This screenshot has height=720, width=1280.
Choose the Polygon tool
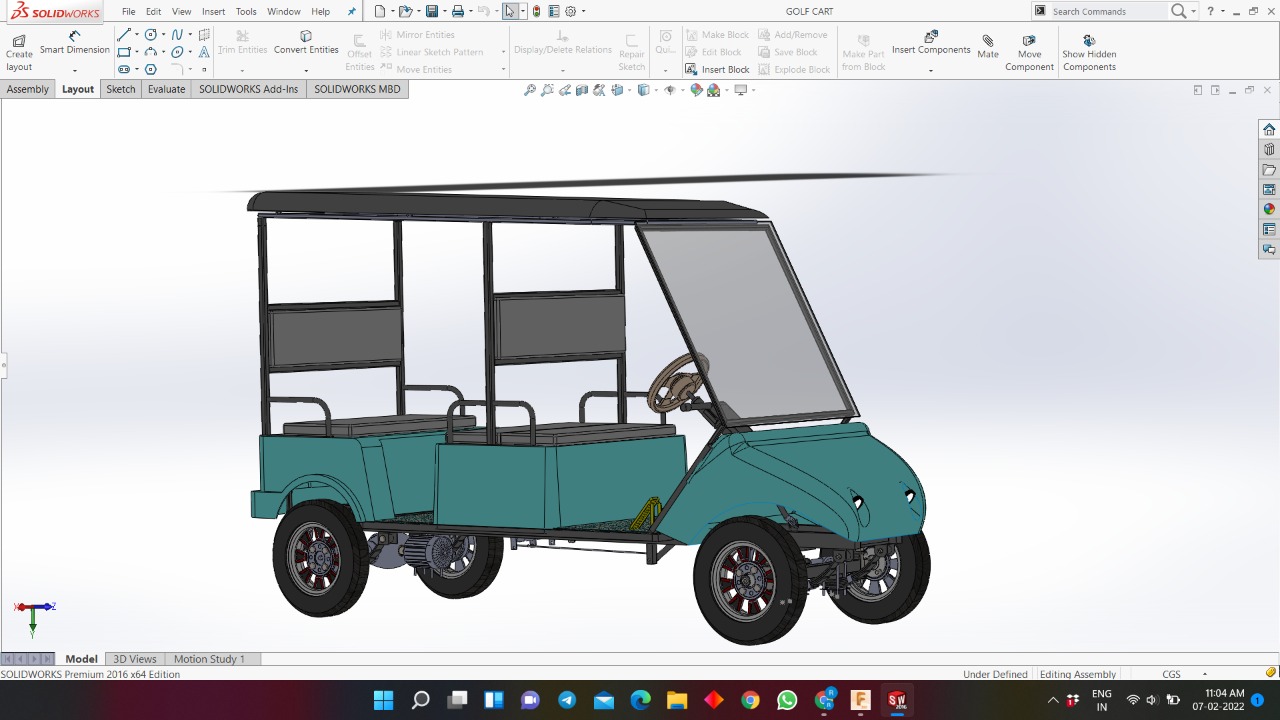(151, 69)
